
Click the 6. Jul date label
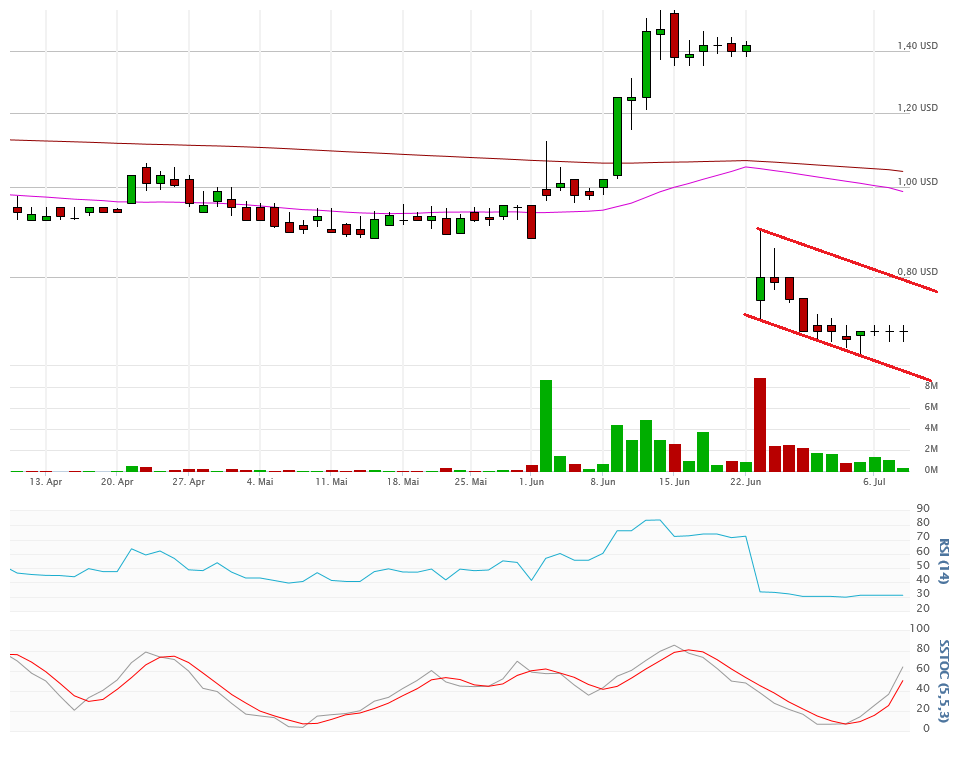874,482
